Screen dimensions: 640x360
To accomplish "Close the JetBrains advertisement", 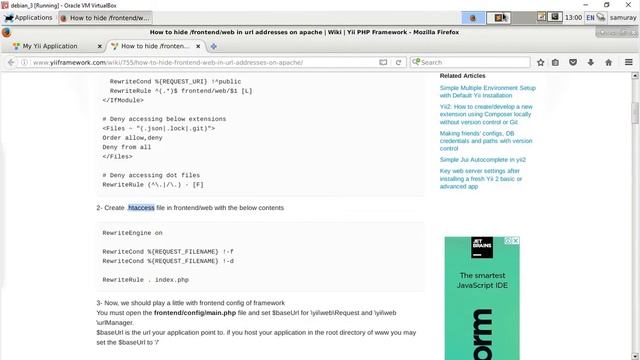I will [516, 240].
